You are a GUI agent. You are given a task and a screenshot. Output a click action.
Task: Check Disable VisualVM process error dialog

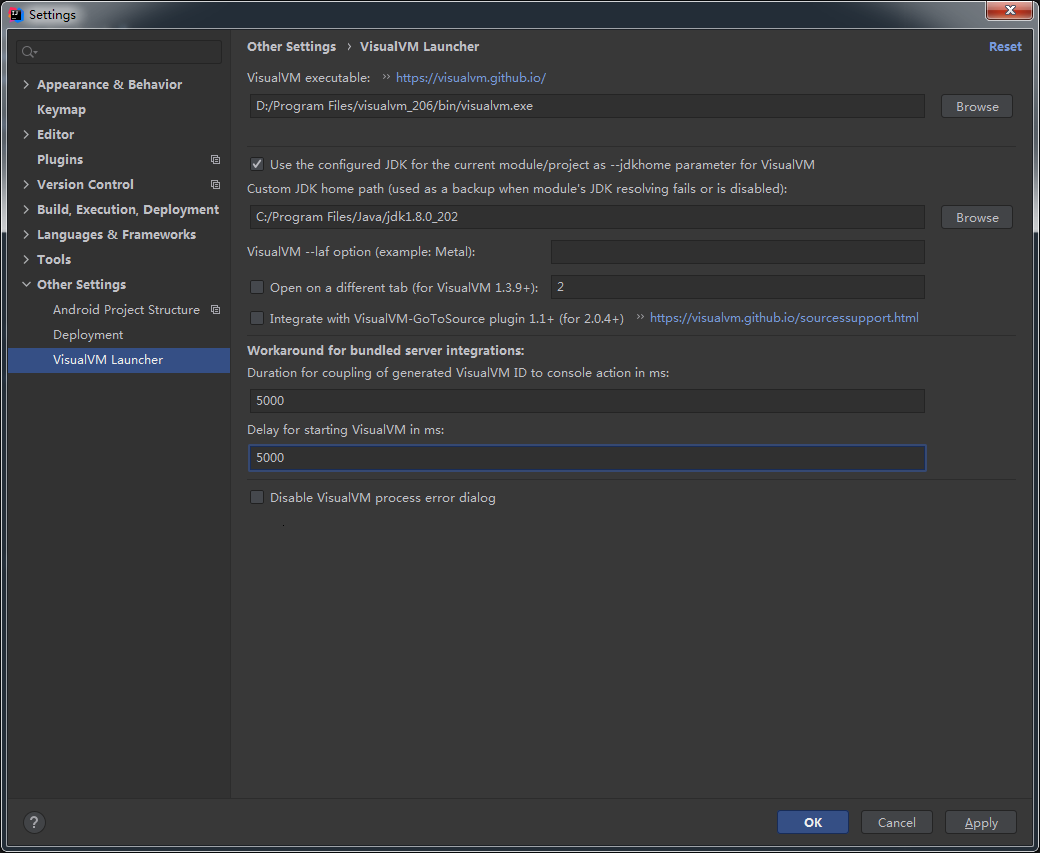click(257, 497)
